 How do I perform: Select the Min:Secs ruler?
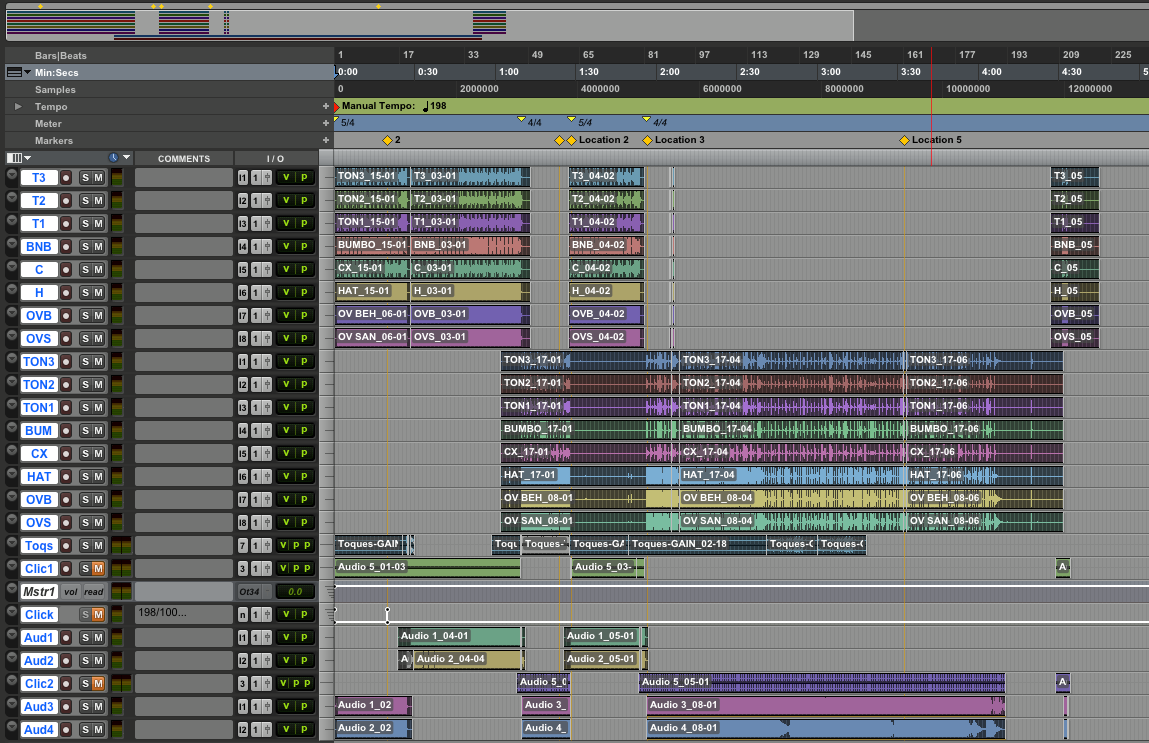point(56,73)
